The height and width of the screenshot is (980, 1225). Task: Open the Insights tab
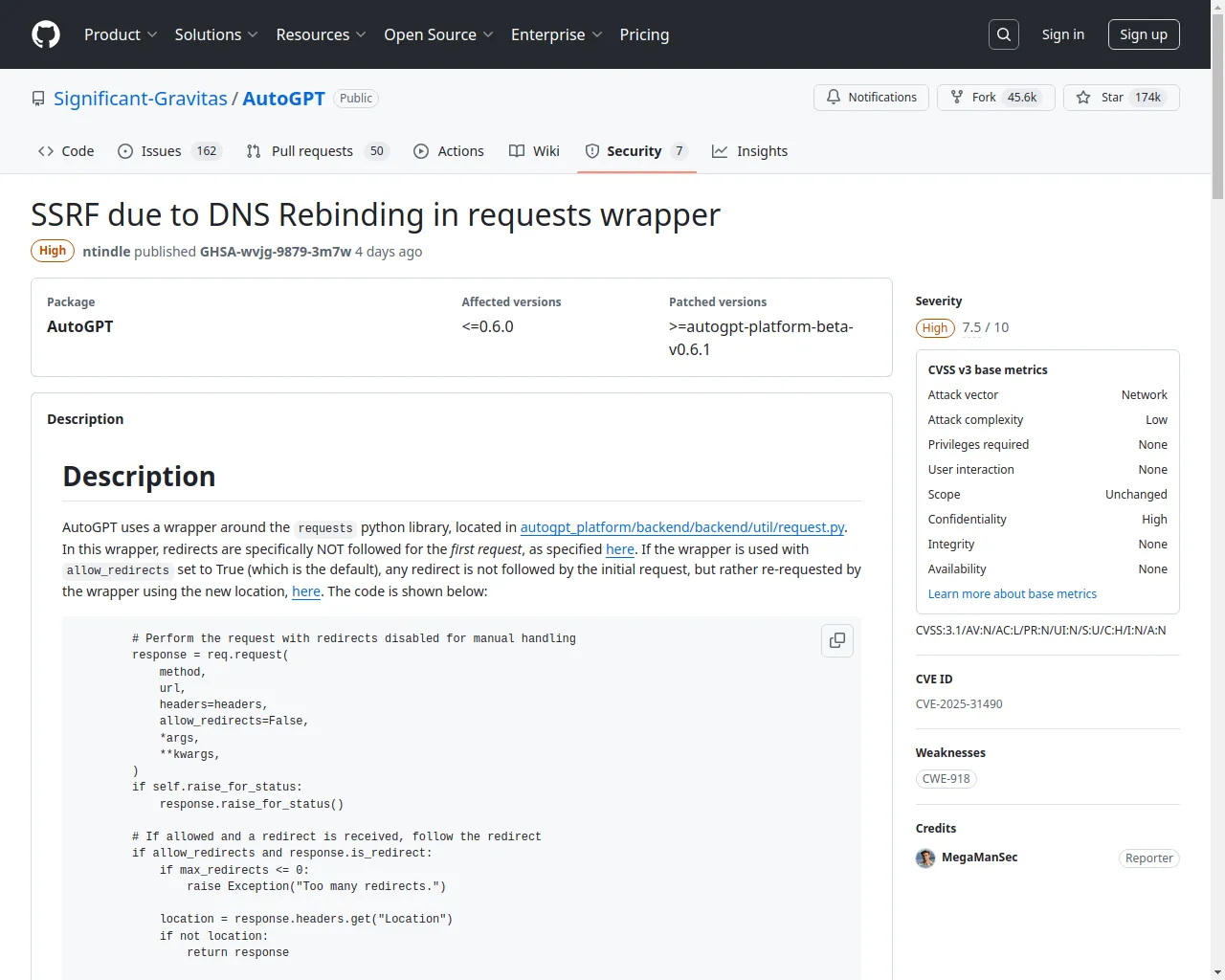point(750,151)
